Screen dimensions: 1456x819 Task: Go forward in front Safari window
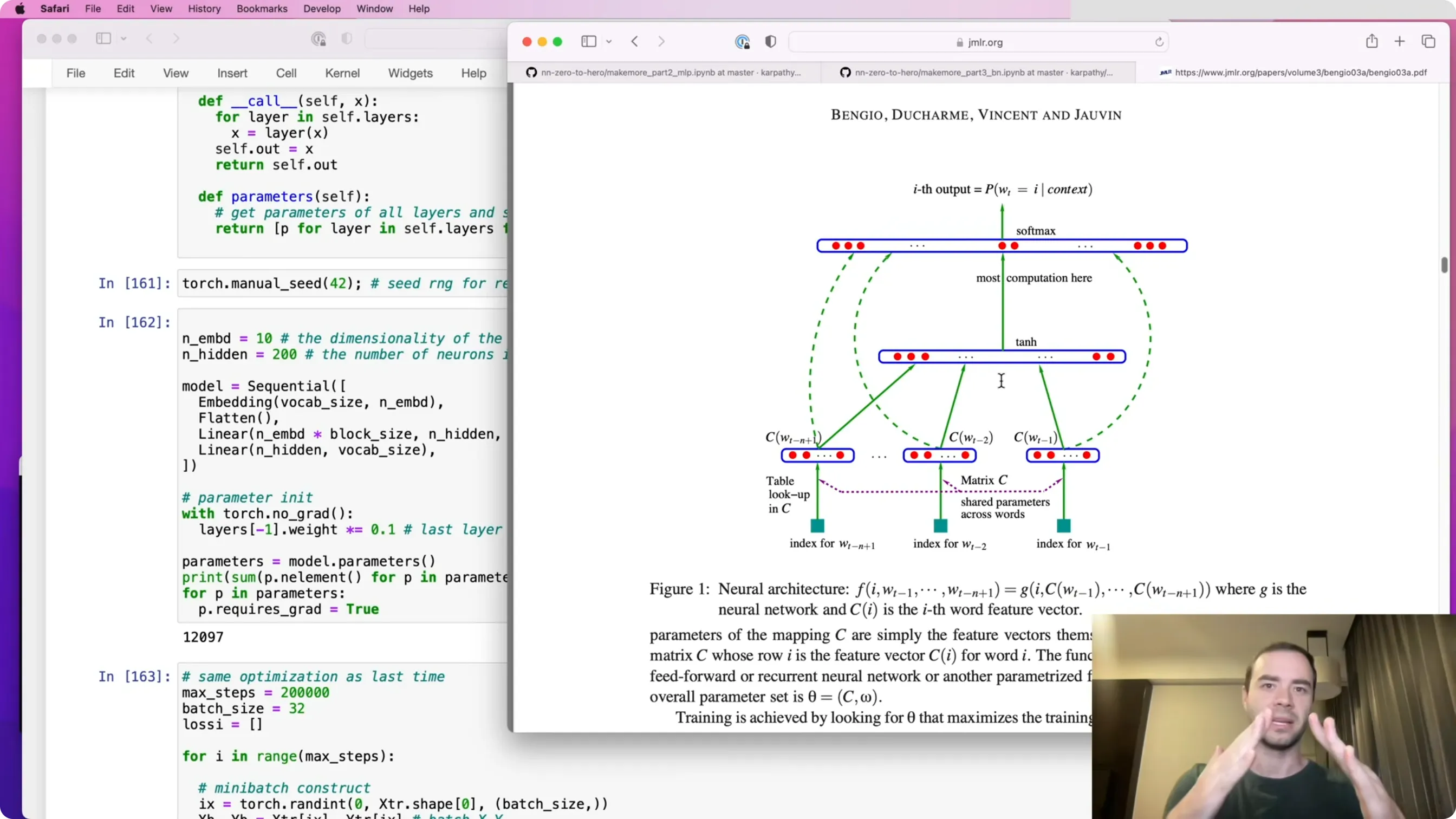(x=661, y=42)
